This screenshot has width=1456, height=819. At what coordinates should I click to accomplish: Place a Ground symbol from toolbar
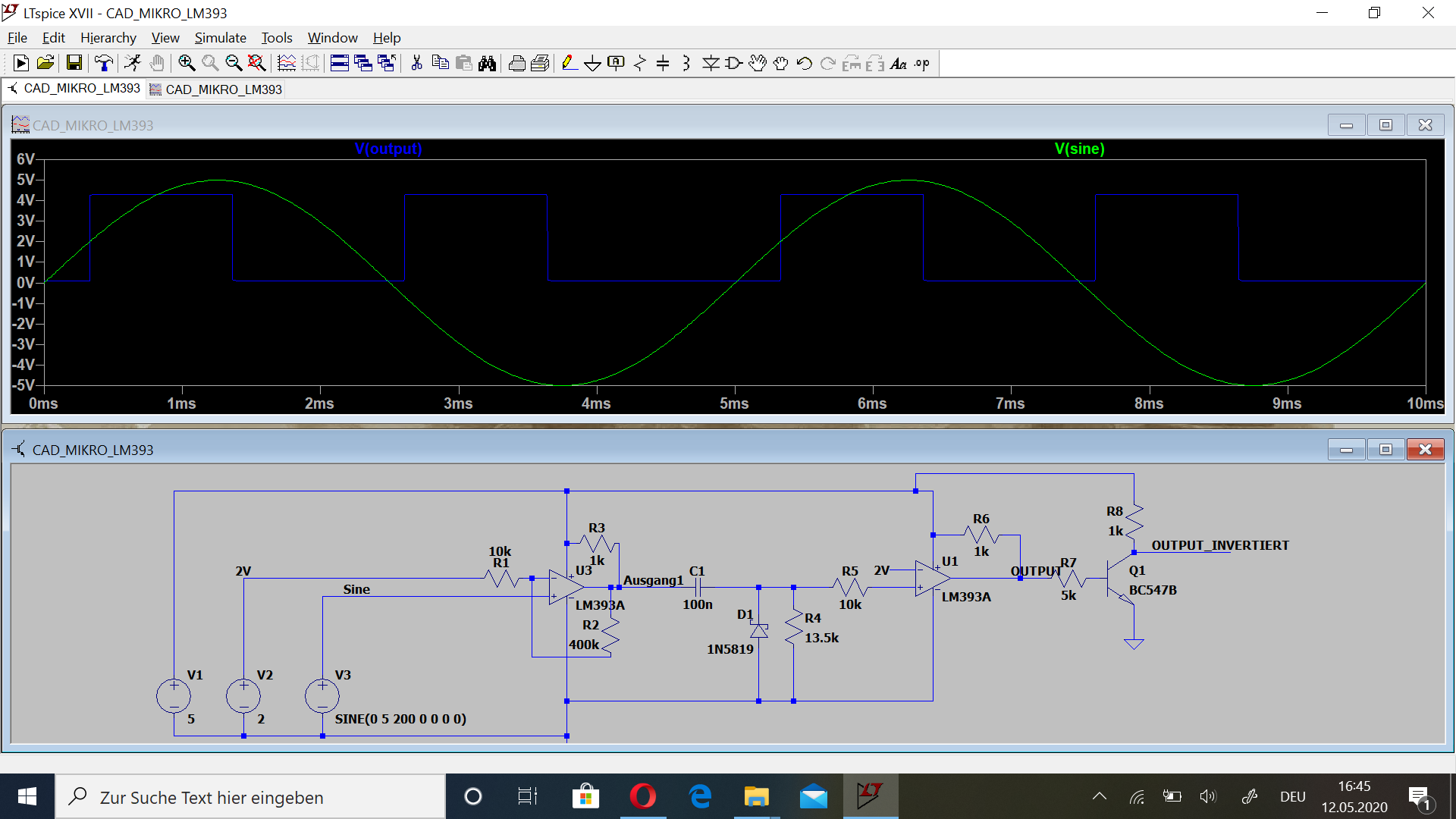coord(592,64)
